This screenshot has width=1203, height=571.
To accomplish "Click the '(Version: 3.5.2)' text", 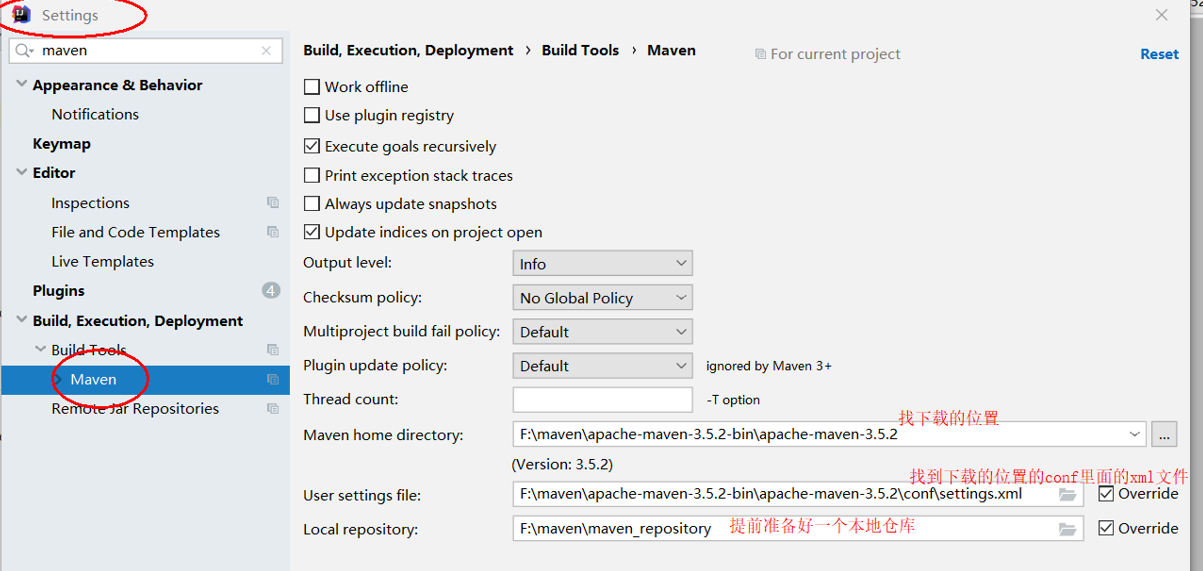I will pyautogui.click(x=562, y=464).
